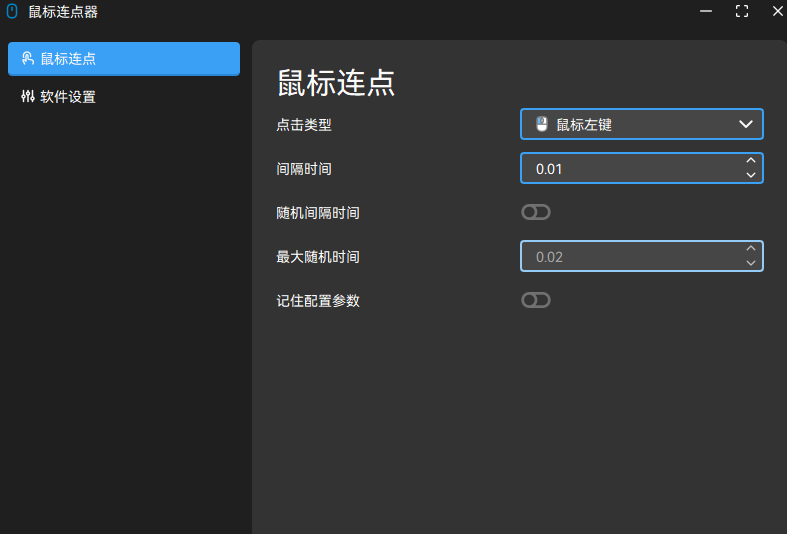Viewport: 787px width, 534px height.
Task: Open the 鼠标左键 combo box
Action: pos(641,124)
